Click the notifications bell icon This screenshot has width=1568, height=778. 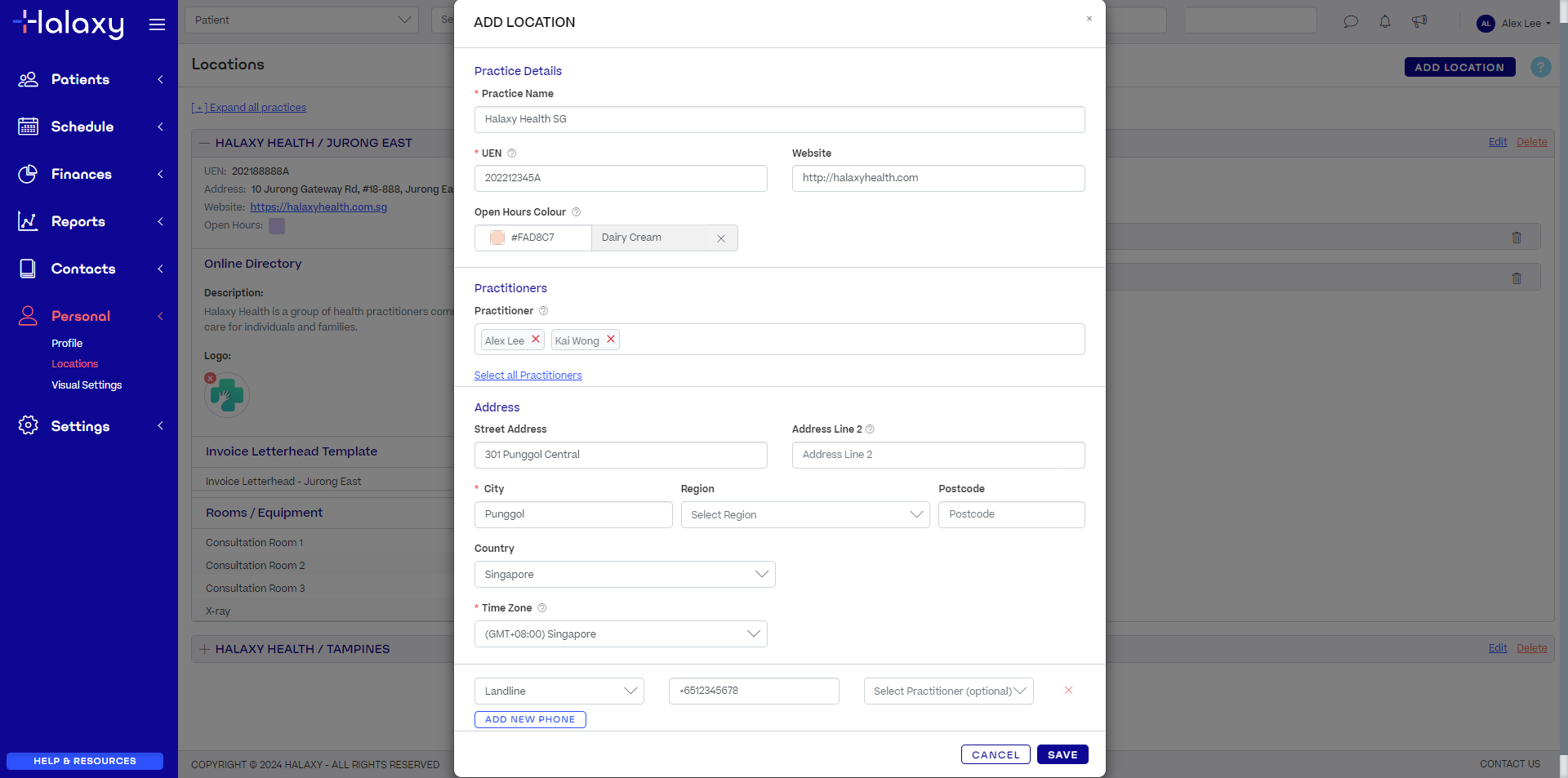click(x=1385, y=22)
